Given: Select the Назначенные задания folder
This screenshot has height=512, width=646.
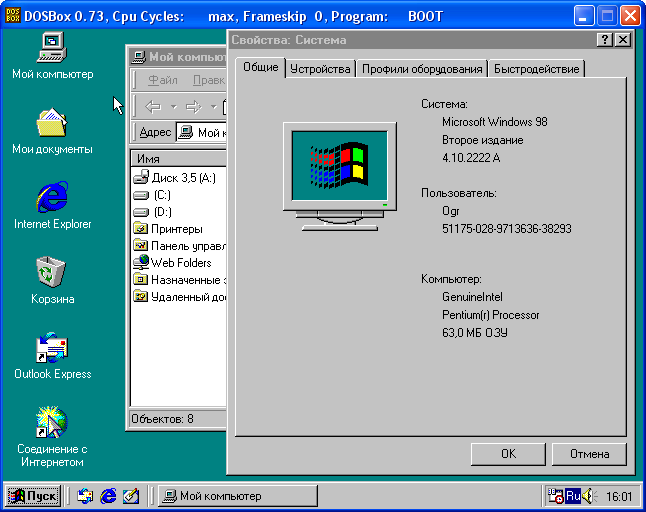Looking at the screenshot, I should click(180, 280).
